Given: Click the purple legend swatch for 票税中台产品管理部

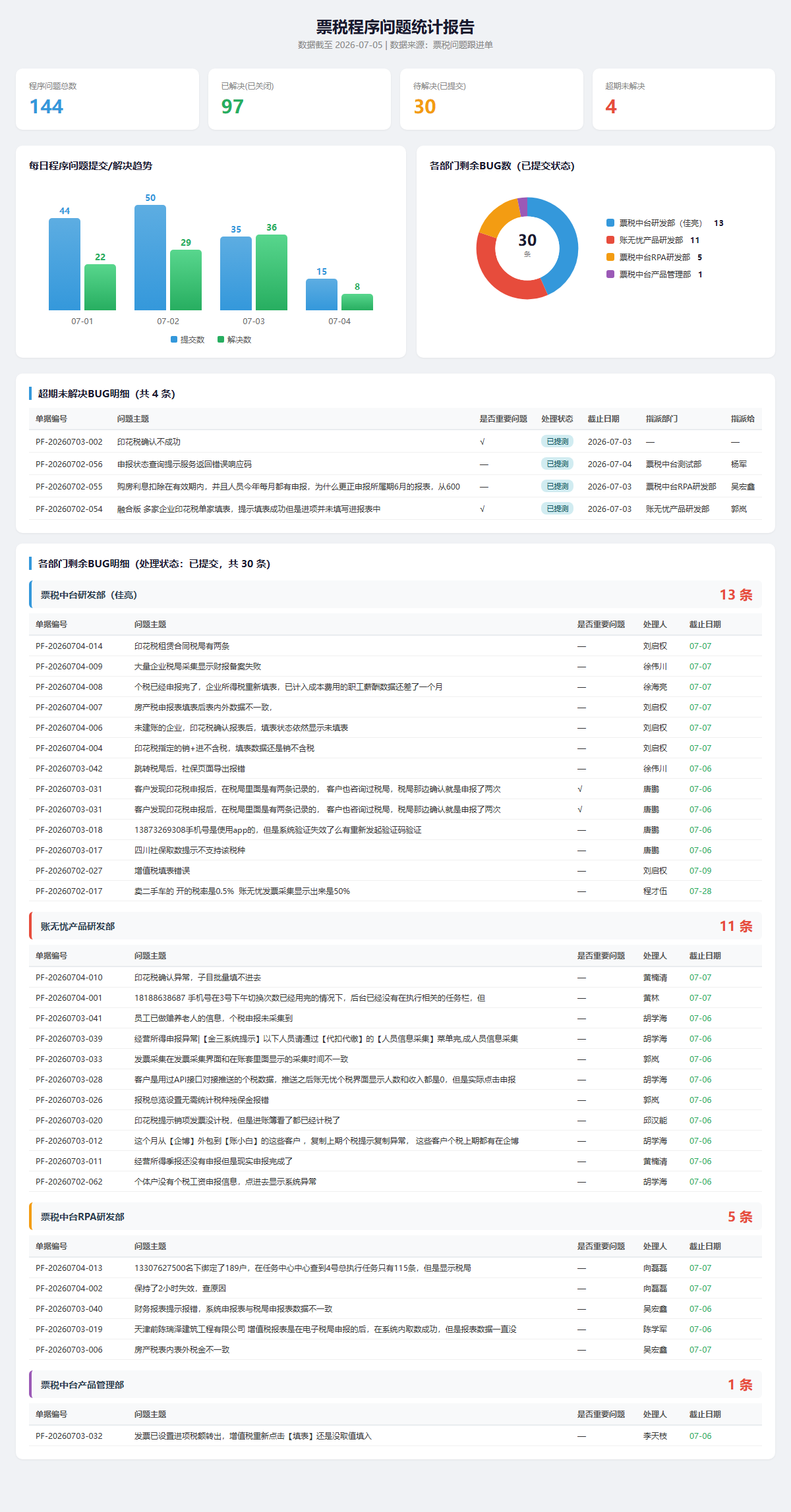Looking at the screenshot, I should coord(610,274).
